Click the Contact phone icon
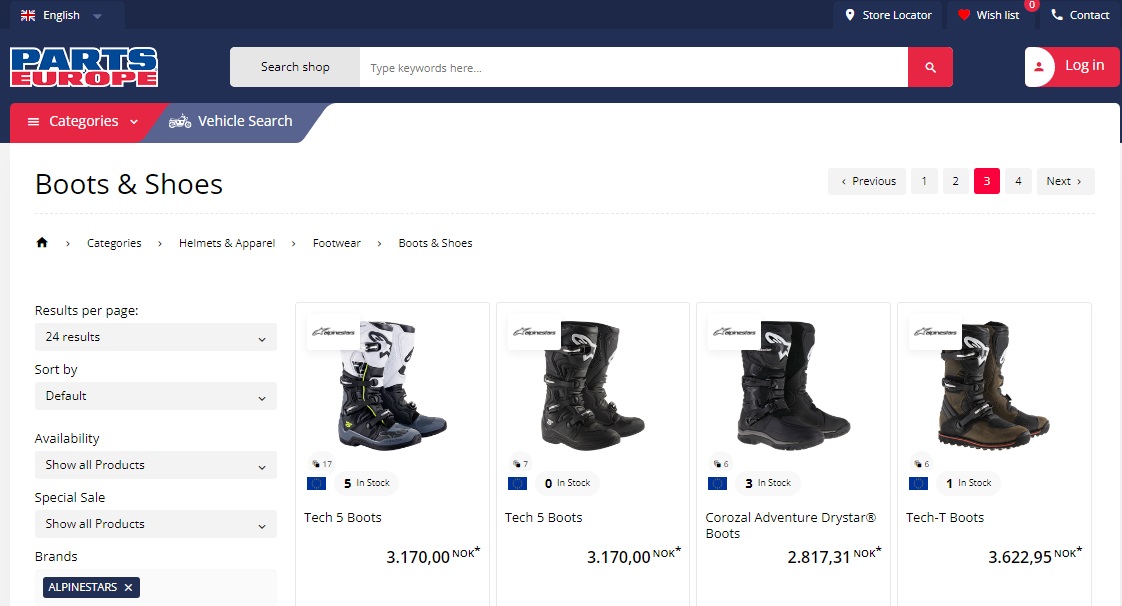1122x606 pixels. coord(1057,15)
